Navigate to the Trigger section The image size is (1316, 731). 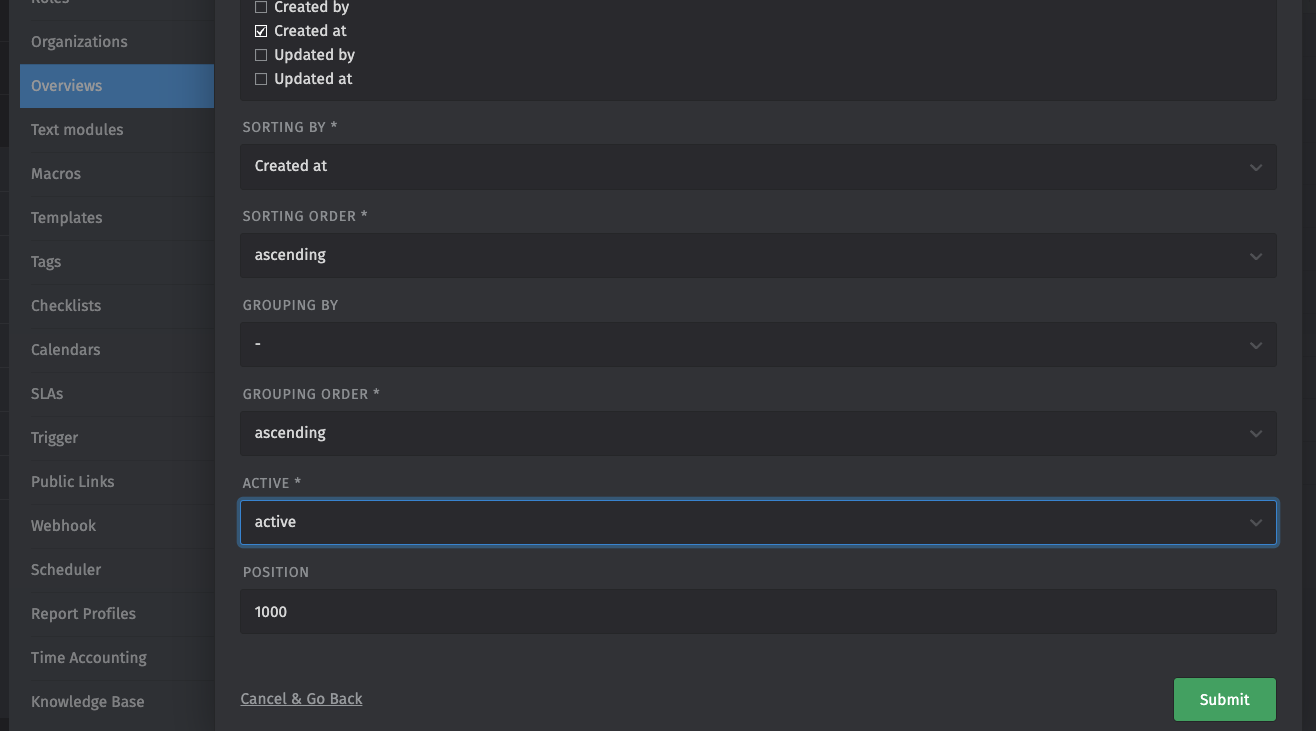[54, 438]
